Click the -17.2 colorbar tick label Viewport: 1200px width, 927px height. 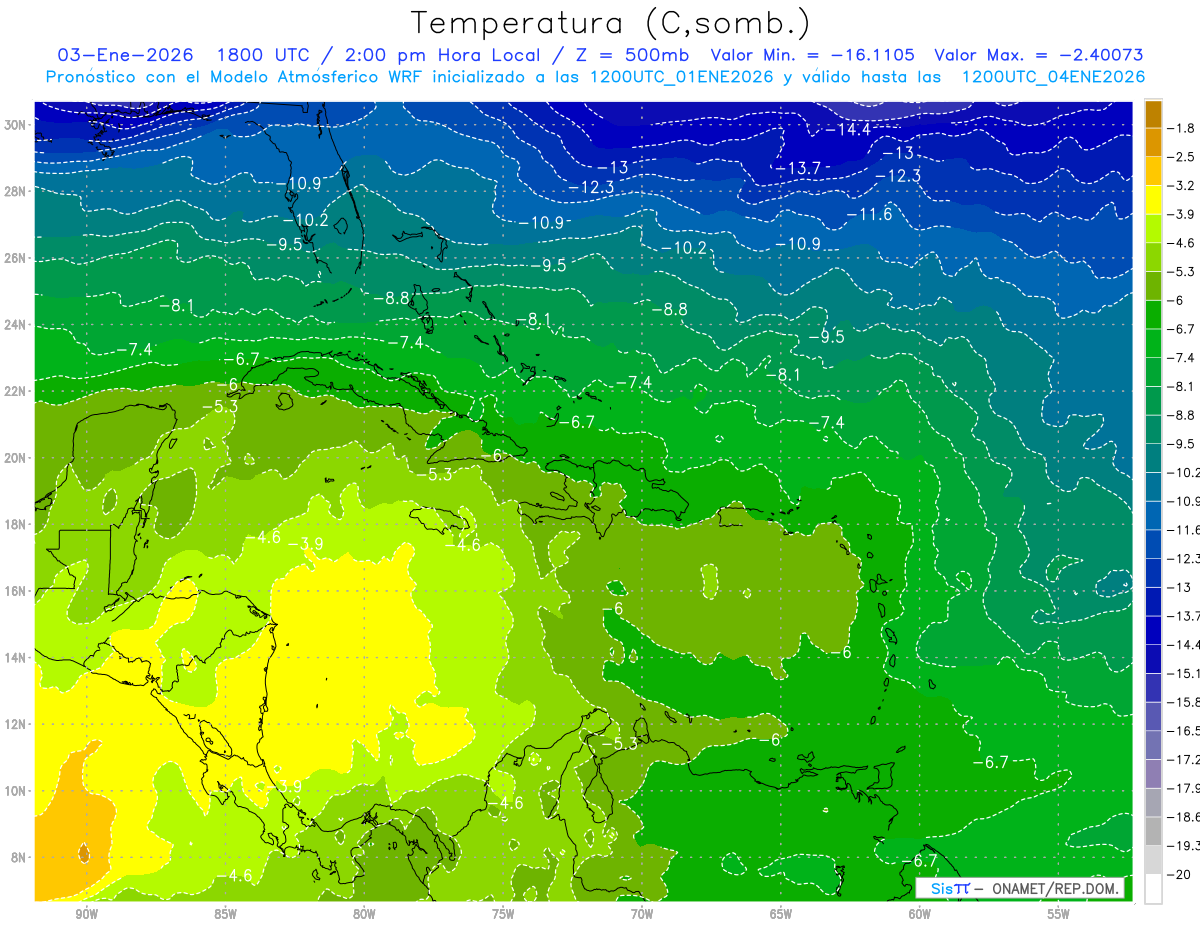pyautogui.click(x=1184, y=760)
